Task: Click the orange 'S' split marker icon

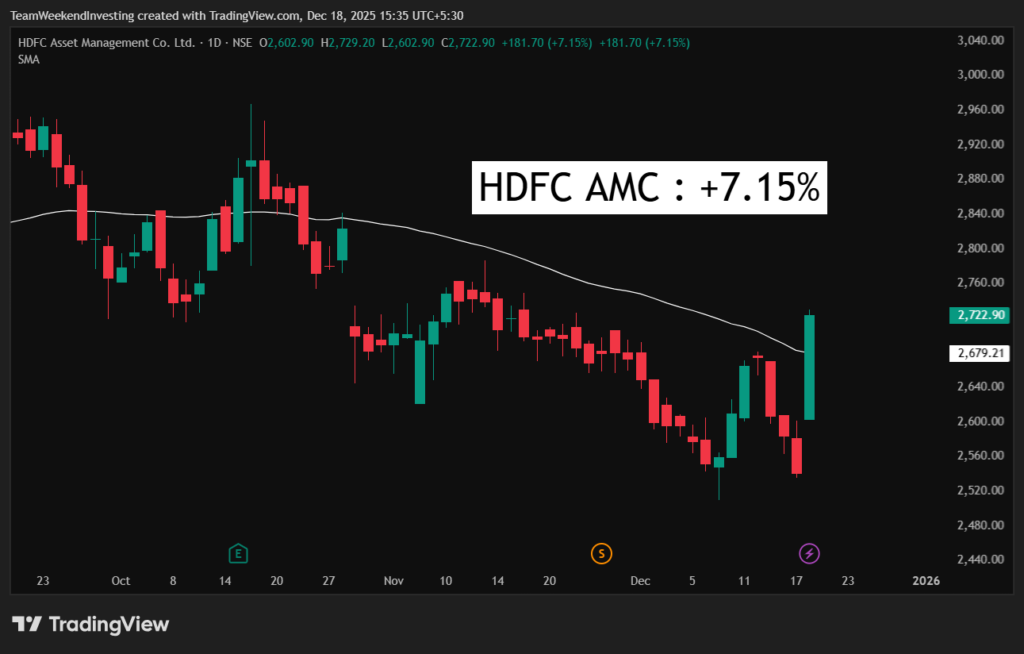Action: [601, 553]
